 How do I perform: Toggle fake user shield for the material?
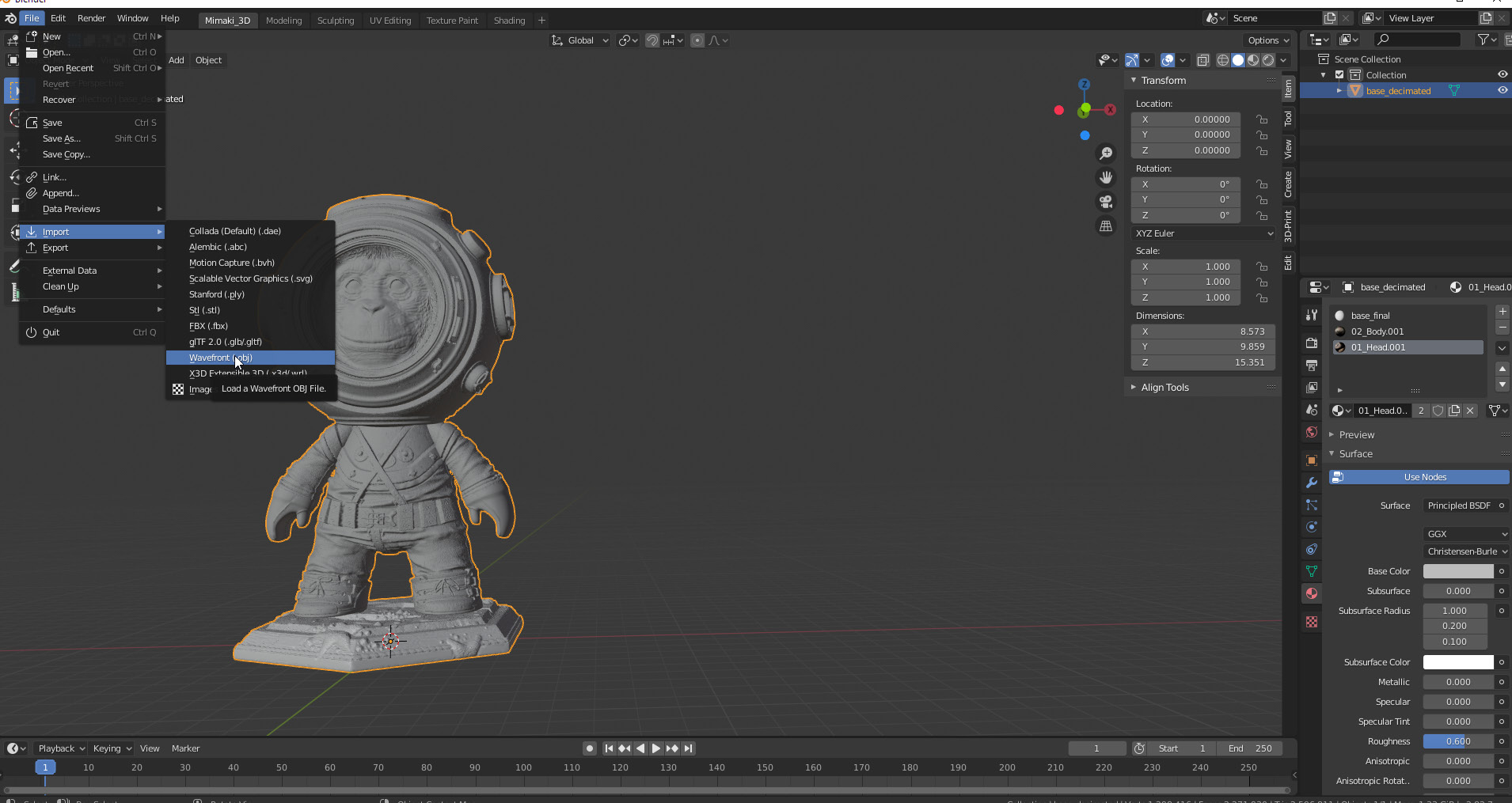tap(1438, 411)
